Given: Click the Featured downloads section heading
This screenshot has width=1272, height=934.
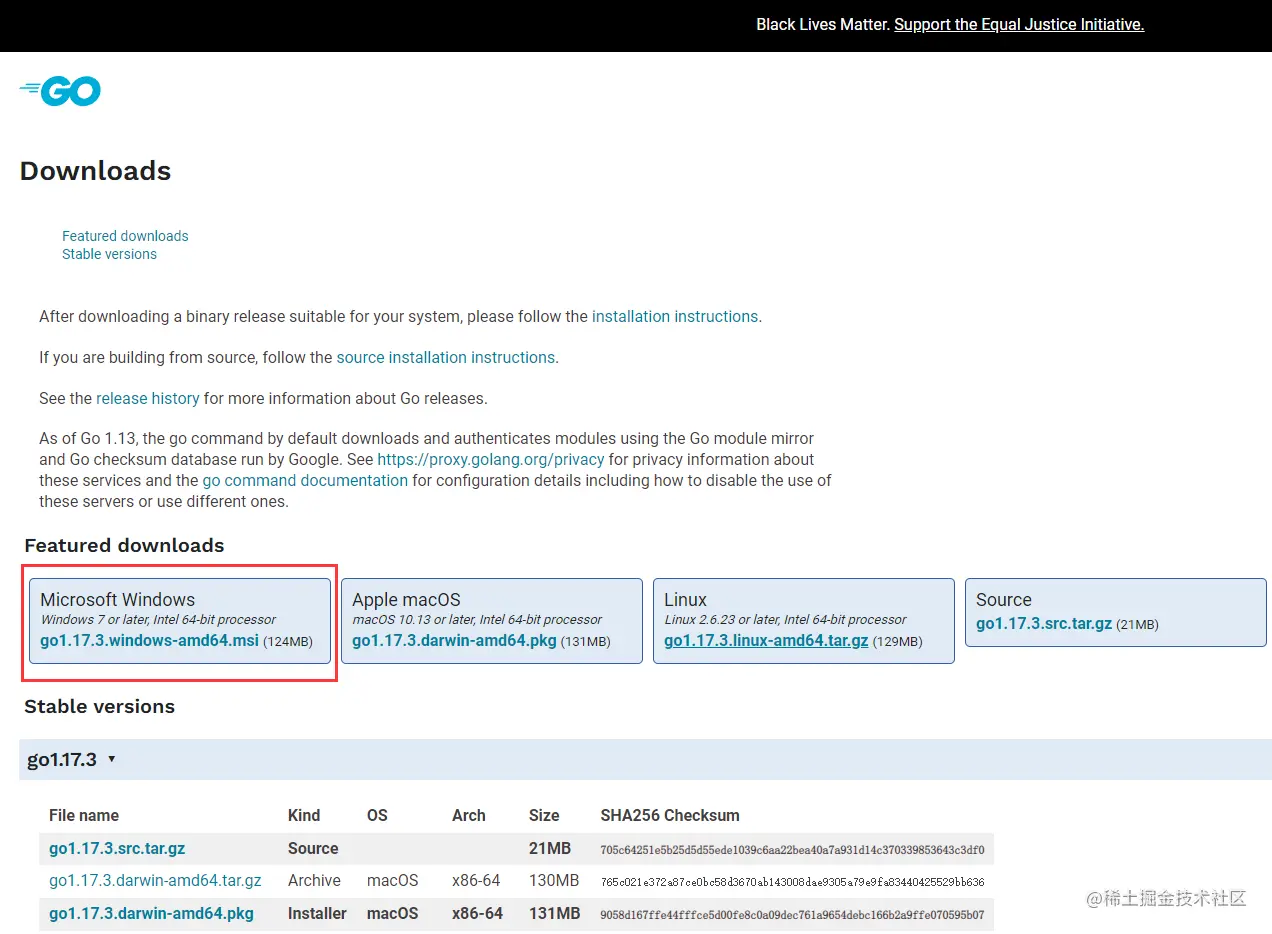Looking at the screenshot, I should point(124,545).
